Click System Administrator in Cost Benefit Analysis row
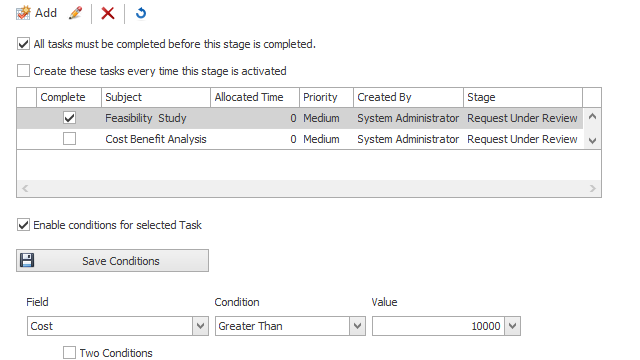Screen dimensions: 640x360 click(x=408, y=139)
